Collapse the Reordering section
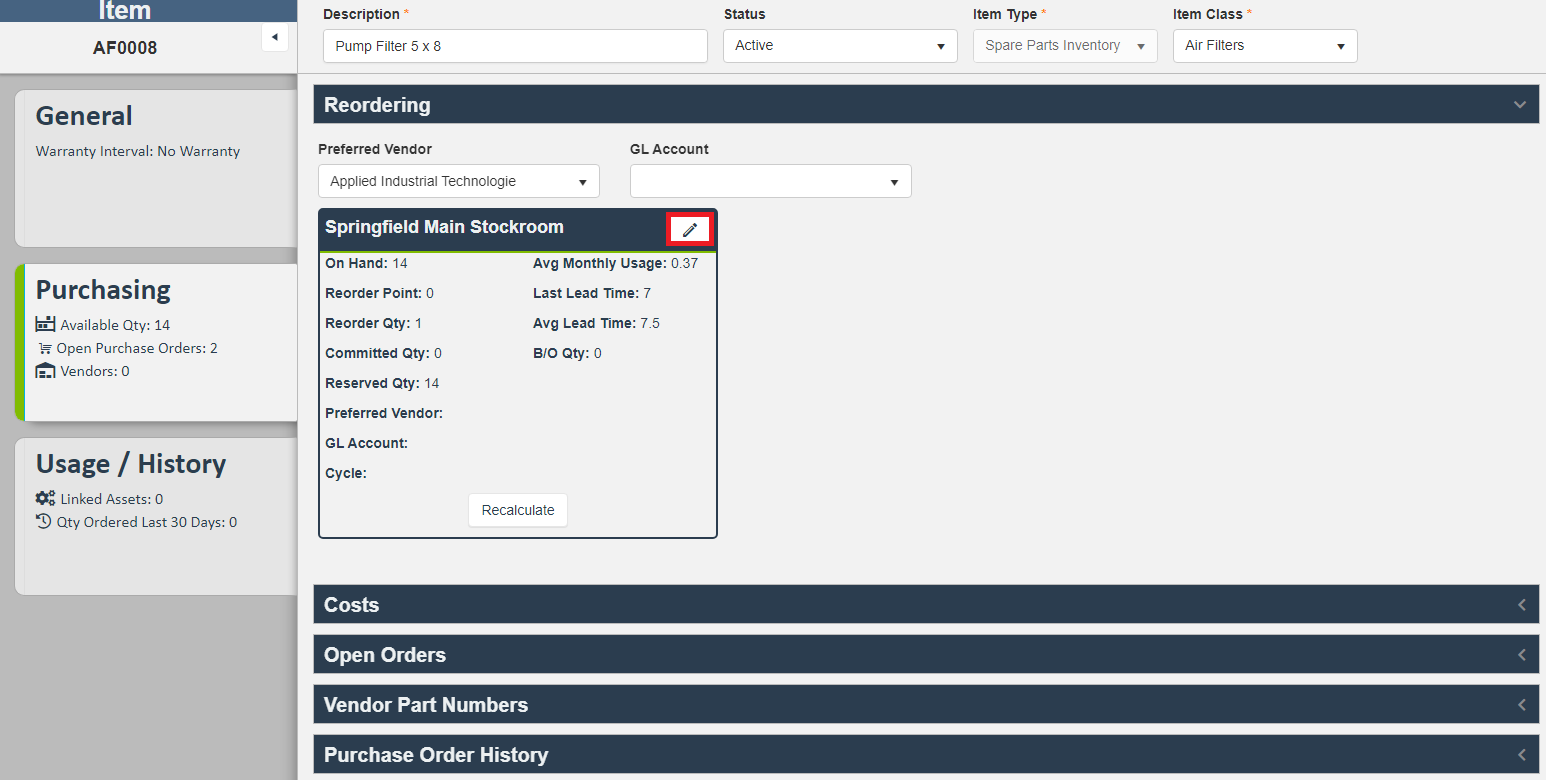Screen dimensions: 1546x780 coord(1519,104)
